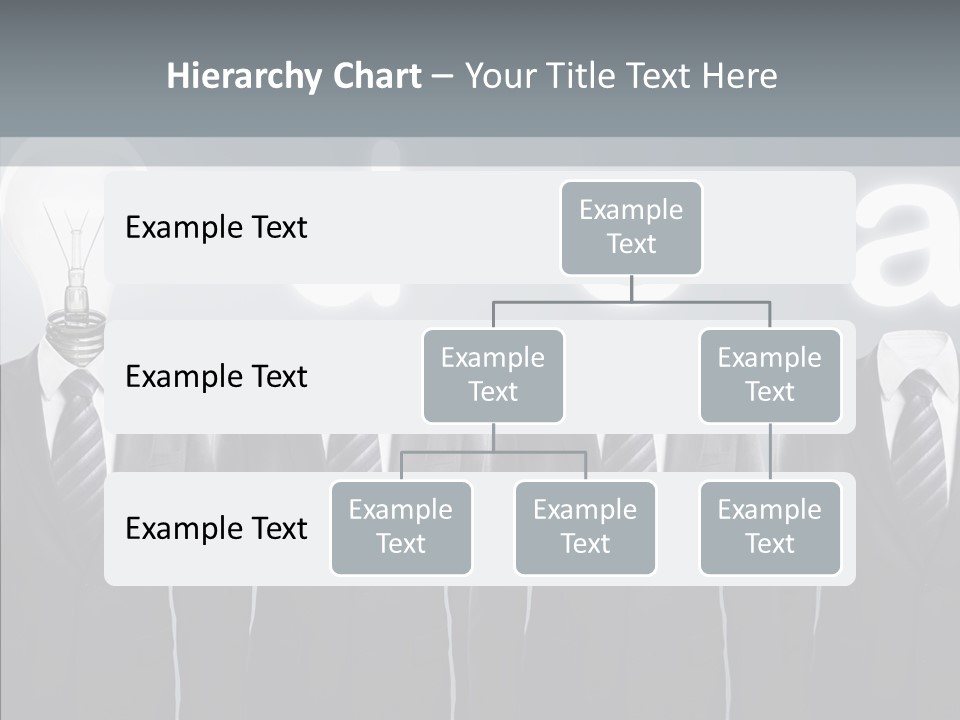The image size is (960, 720).
Task: Select the horizontal connector above bottom-left boxes
Action: [x=493, y=452]
